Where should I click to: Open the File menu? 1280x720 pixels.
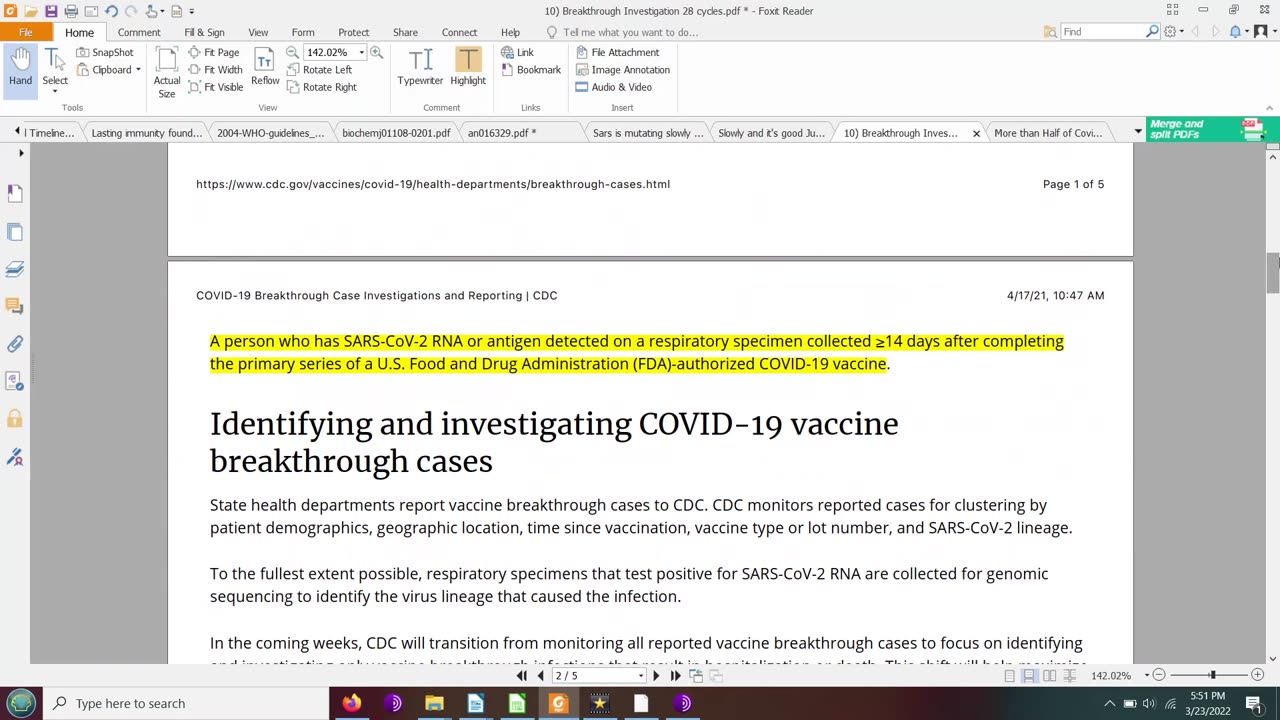[x=25, y=32]
